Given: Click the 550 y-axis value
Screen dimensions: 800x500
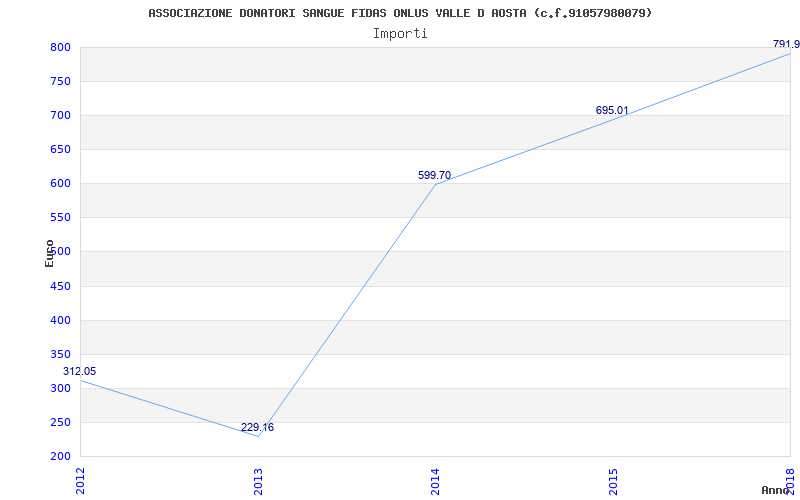Looking at the screenshot, I should pyautogui.click(x=60, y=218).
